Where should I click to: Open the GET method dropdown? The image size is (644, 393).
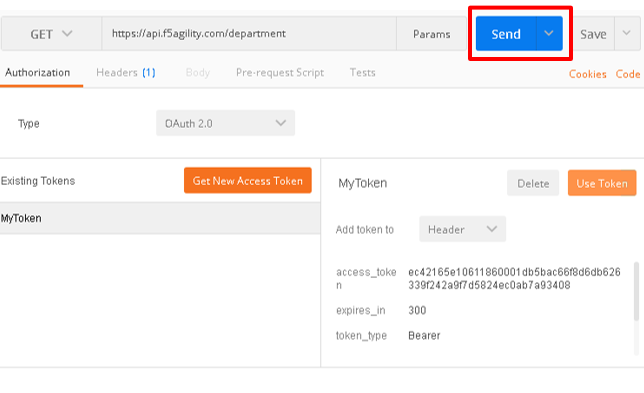51,34
